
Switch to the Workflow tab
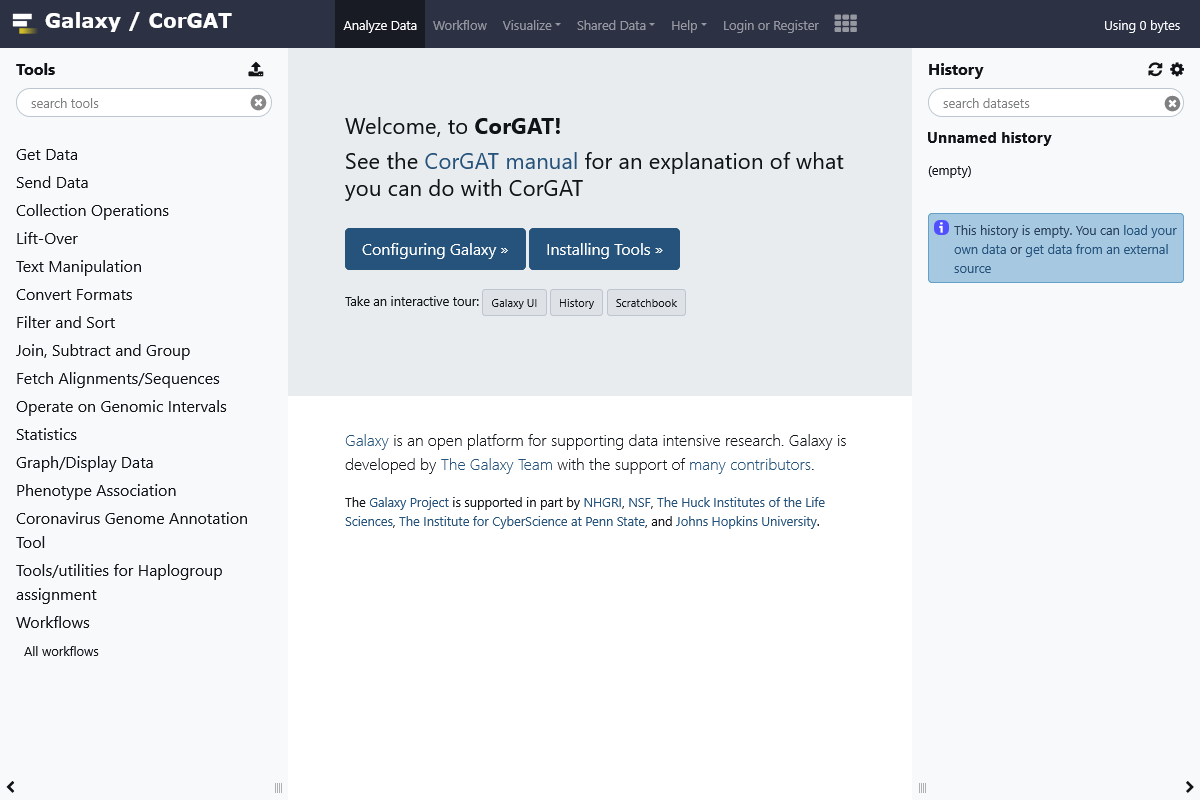[x=460, y=25]
